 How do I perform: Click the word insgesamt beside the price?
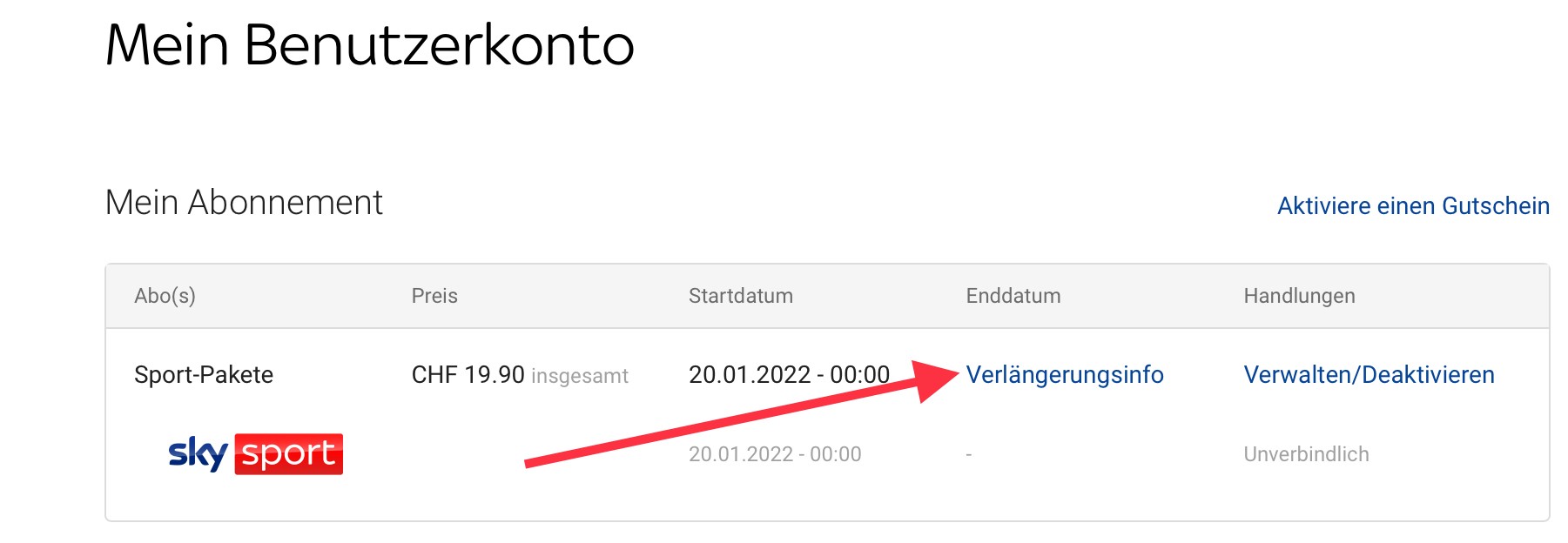[579, 376]
